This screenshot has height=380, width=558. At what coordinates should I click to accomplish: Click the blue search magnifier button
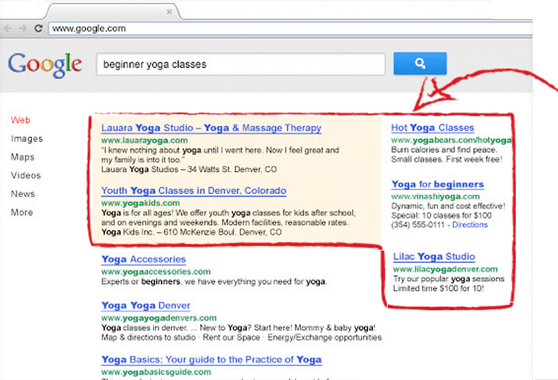[x=420, y=63]
